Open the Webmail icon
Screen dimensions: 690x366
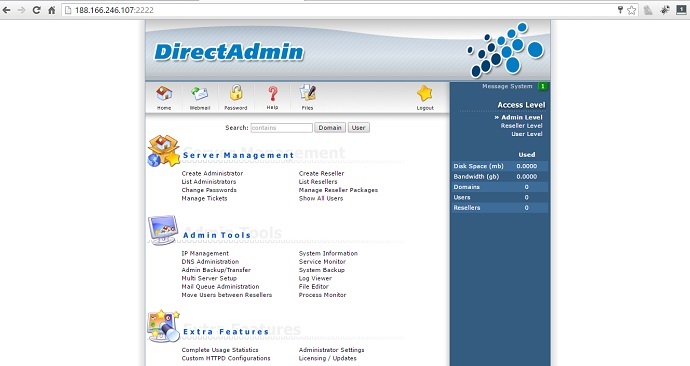pyautogui.click(x=199, y=93)
